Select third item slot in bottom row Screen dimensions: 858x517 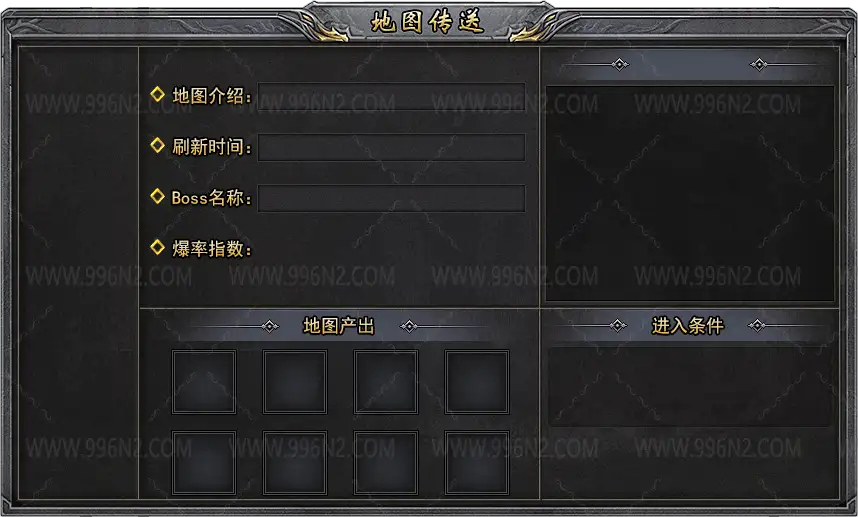pos(386,463)
